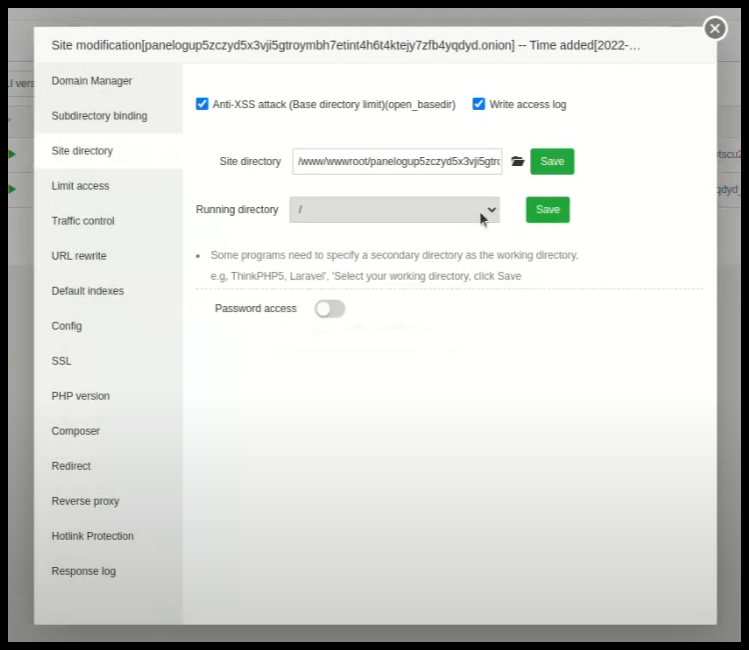Image resolution: width=749 pixels, height=650 pixels.
Task: Toggle the Write access log checkbox
Action: 479,104
